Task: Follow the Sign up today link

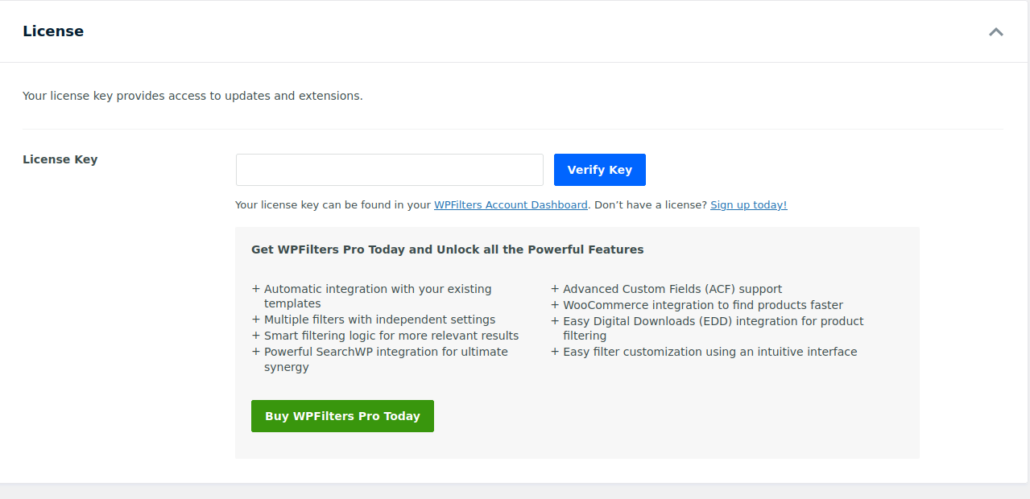Action: click(748, 205)
